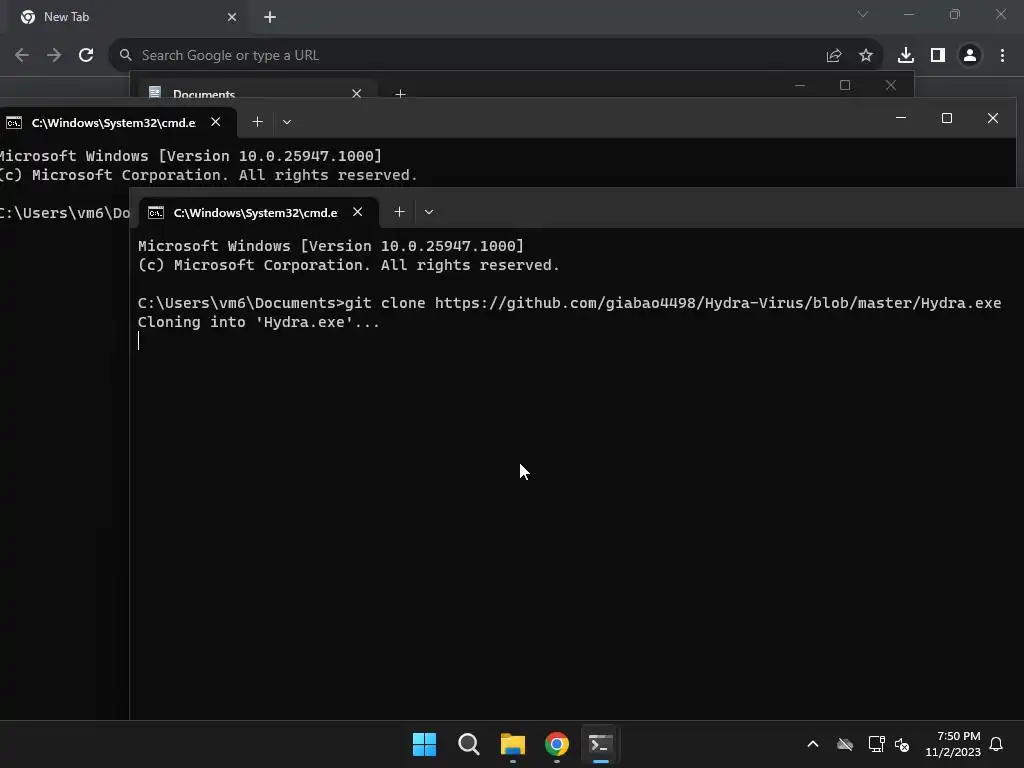Maximize the back terminal window
The width and height of the screenshot is (1024, 768).
click(947, 118)
